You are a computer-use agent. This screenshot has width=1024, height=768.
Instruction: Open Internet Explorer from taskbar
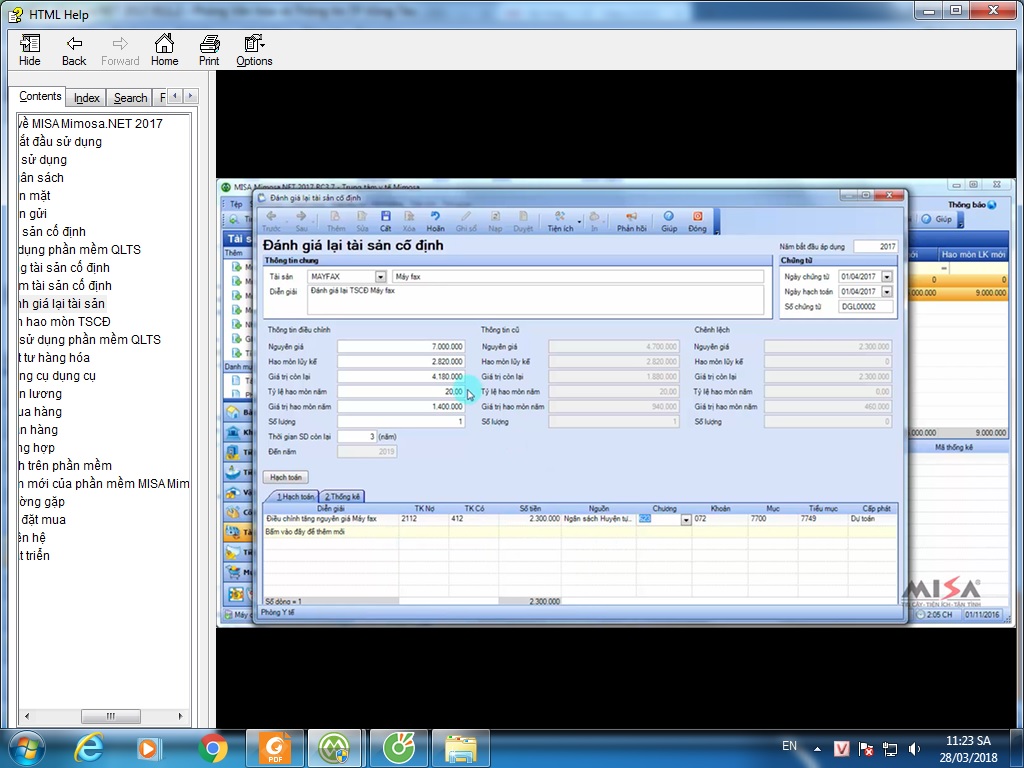[88, 748]
